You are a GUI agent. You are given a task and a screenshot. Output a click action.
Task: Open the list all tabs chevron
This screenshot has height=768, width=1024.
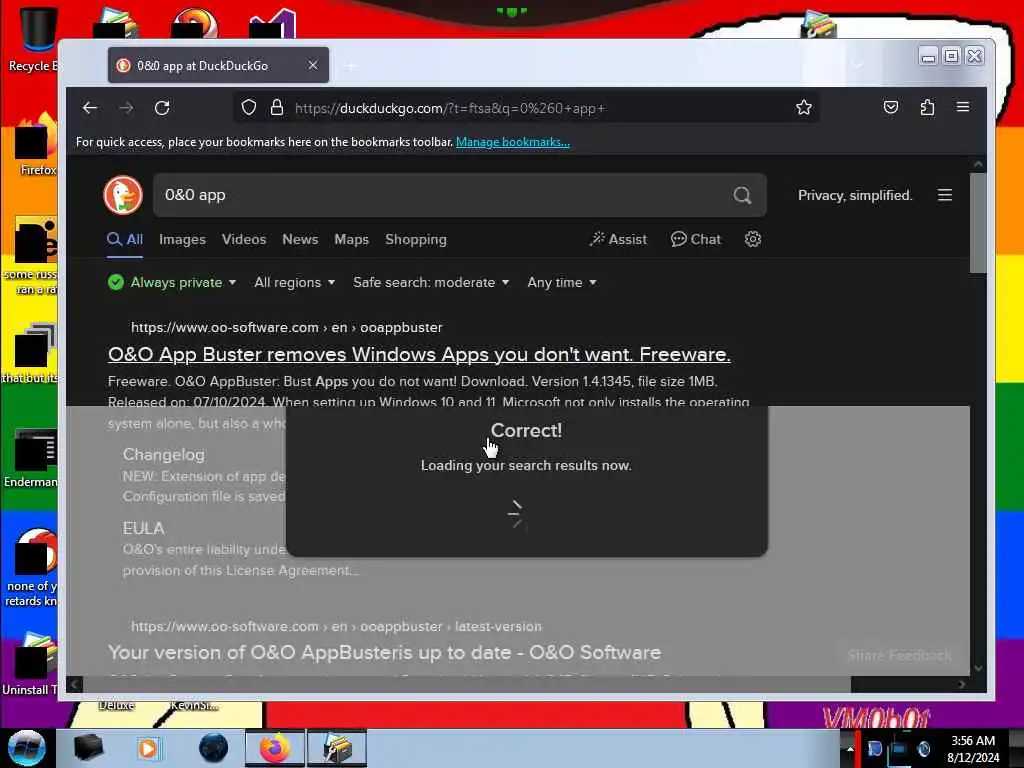click(857, 65)
